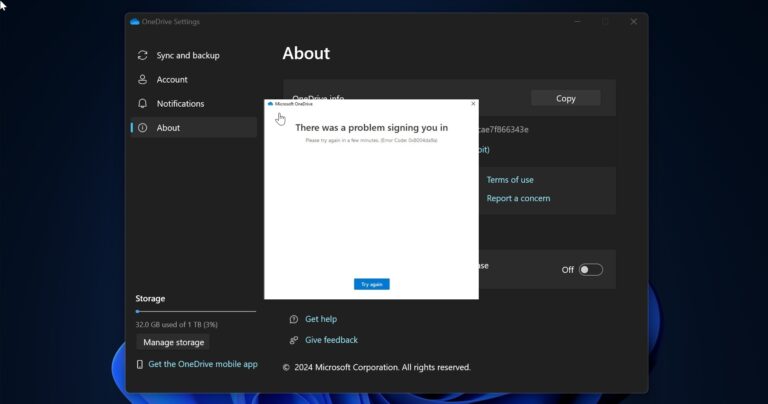Image resolution: width=768 pixels, height=404 pixels.
Task: Click the storage usage progress bar
Action: pyautogui.click(x=196, y=311)
